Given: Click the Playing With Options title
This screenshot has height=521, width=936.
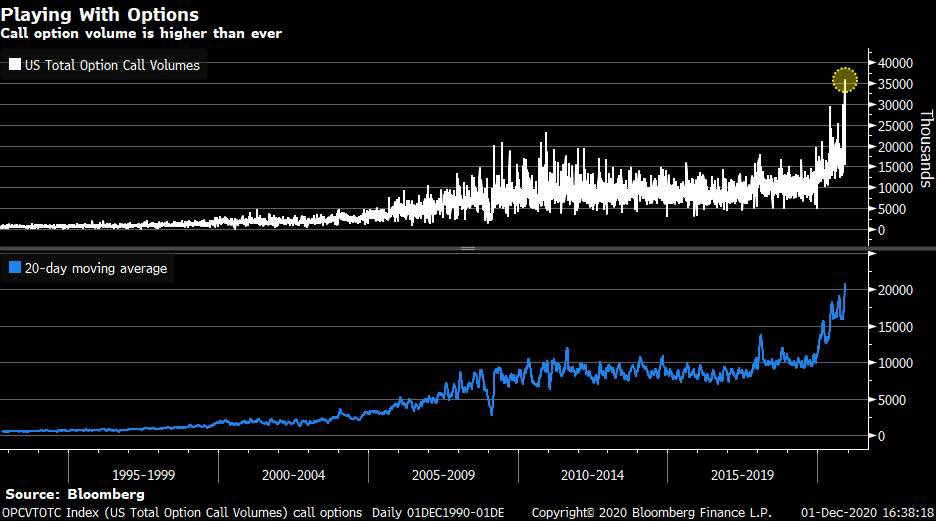Looking at the screenshot, I should point(100,14).
